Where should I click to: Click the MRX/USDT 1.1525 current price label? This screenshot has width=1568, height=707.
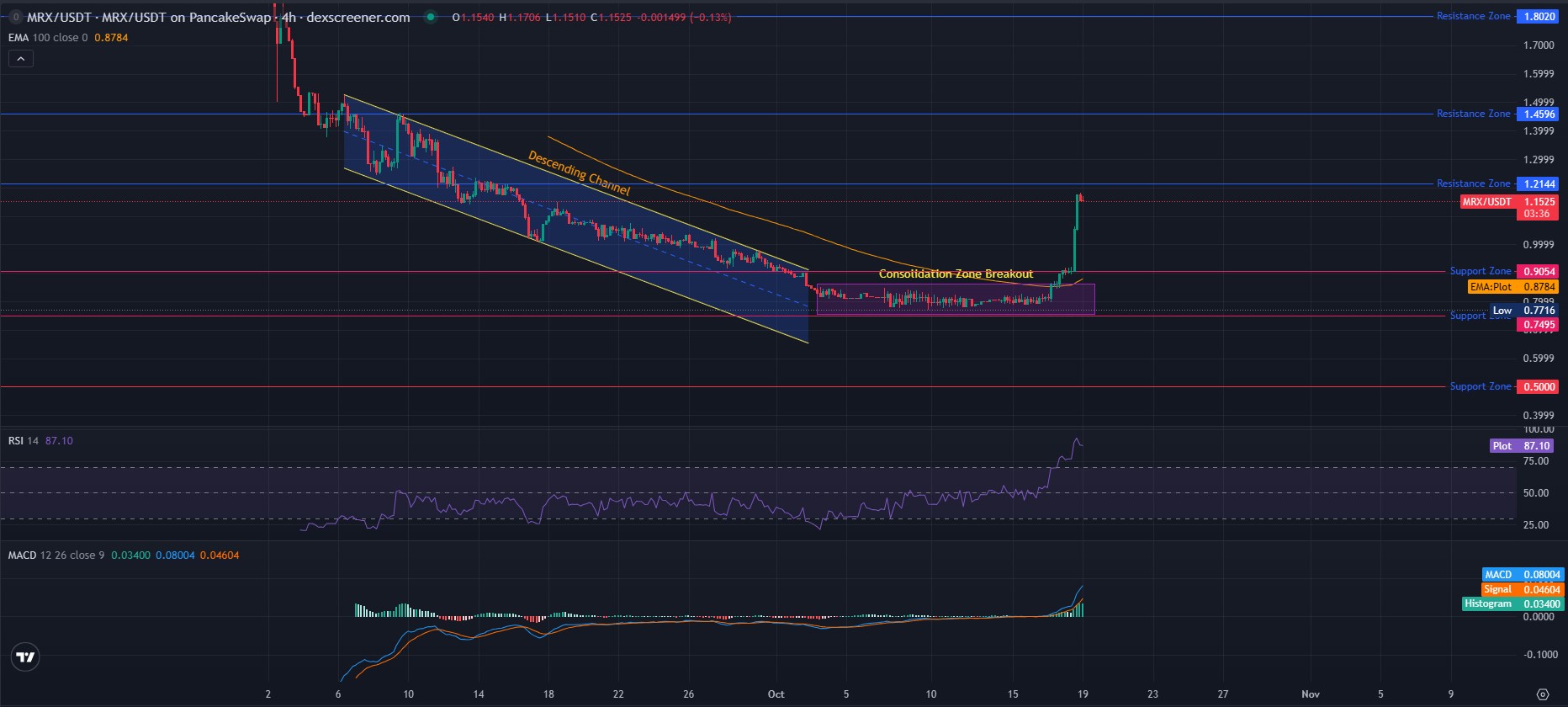pyautogui.click(x=1510, y=207)
